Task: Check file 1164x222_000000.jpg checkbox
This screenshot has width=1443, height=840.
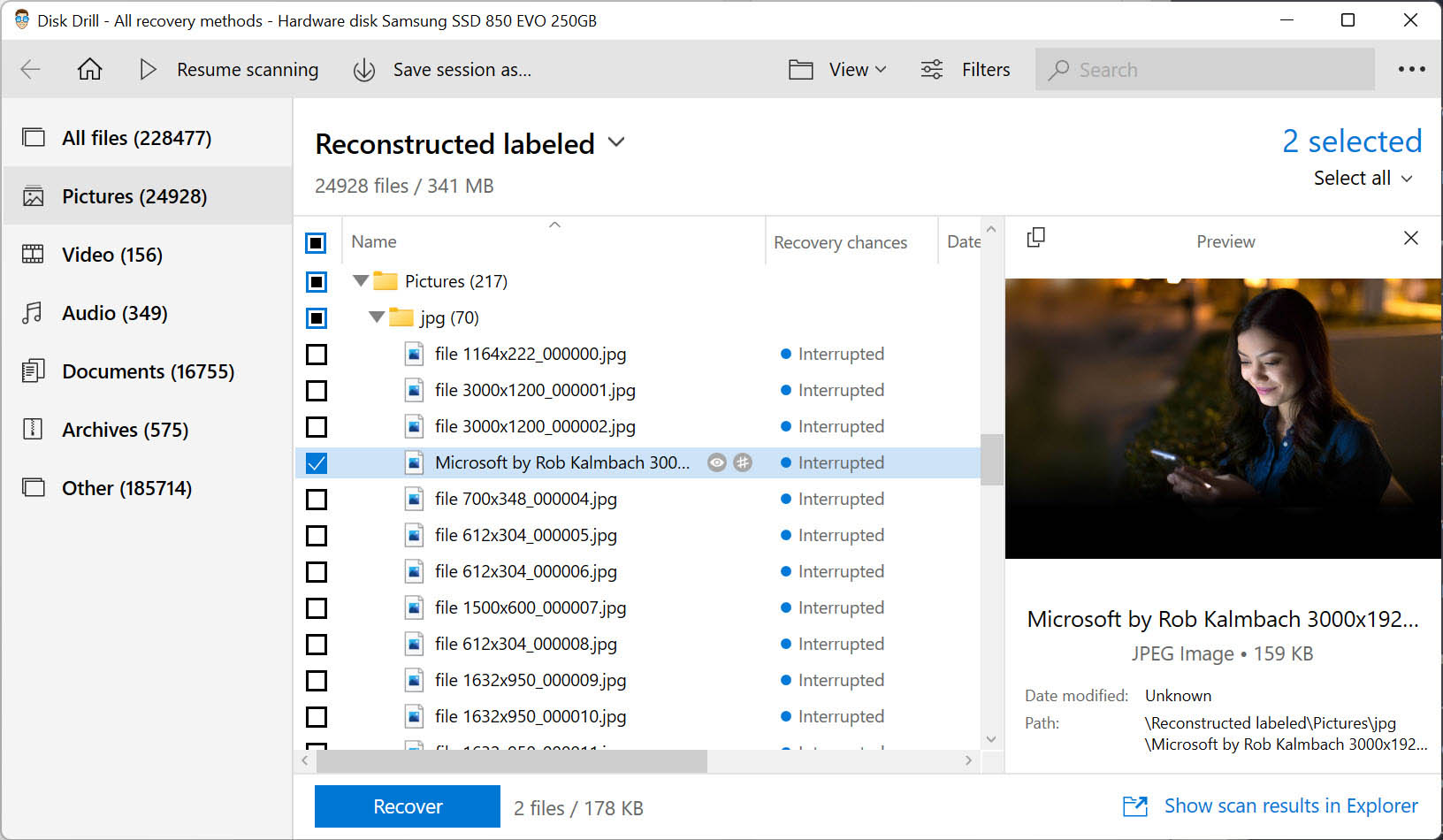Action: pos(316,354)
